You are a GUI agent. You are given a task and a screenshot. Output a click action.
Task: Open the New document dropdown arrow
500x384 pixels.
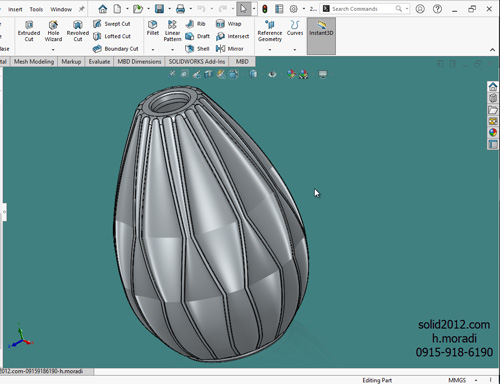[x=127, y=9]
